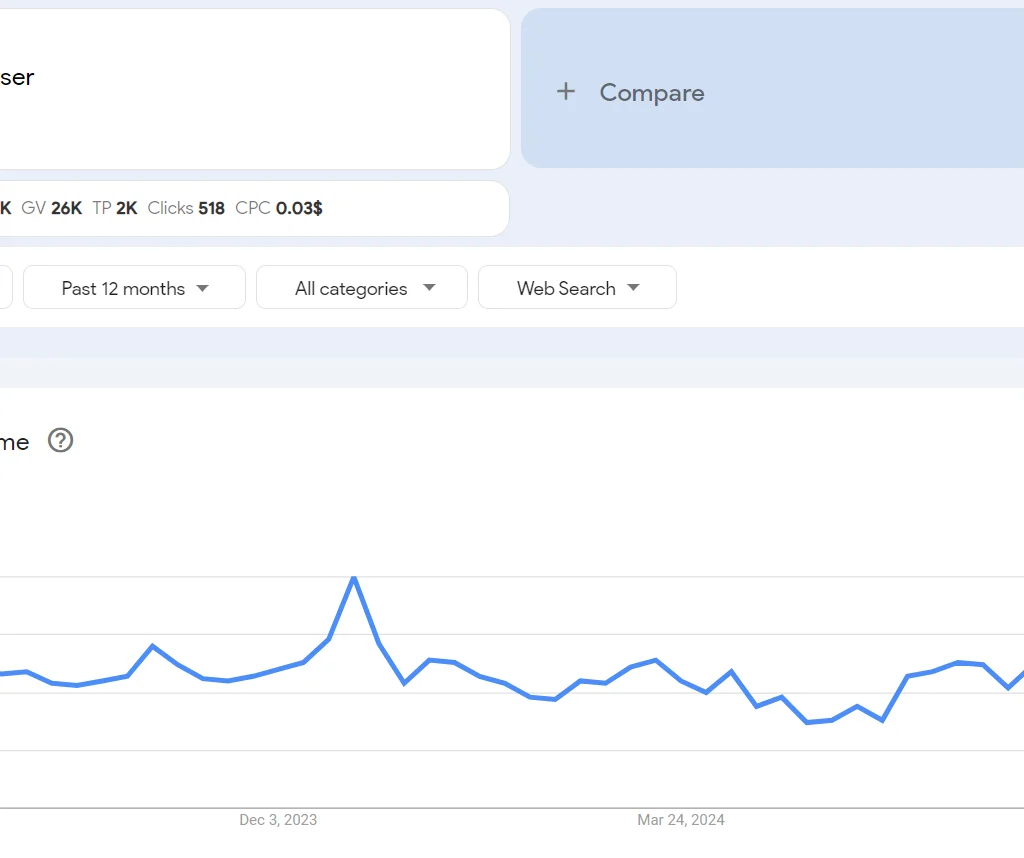Image resolution: width=1024 pixels, height=858 pixels.
Task: Click the Dec 3, 2023 axis label
Action: 276,820
